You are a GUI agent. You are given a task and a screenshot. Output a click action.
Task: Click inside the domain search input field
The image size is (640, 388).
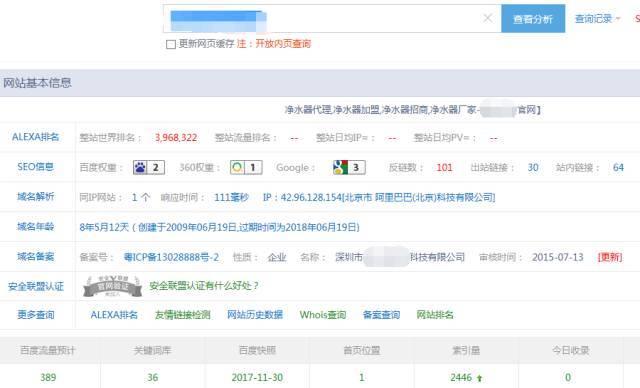pos(332,19)
